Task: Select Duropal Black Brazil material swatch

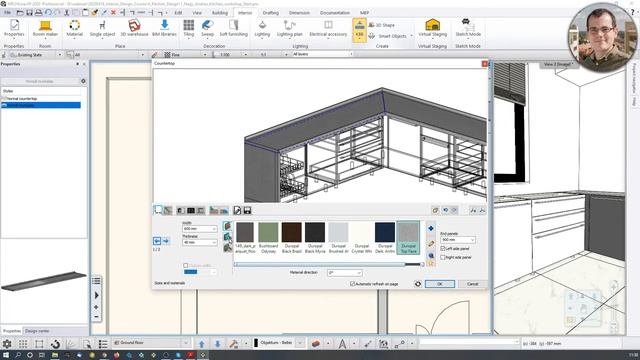Action: coord(291,238)
